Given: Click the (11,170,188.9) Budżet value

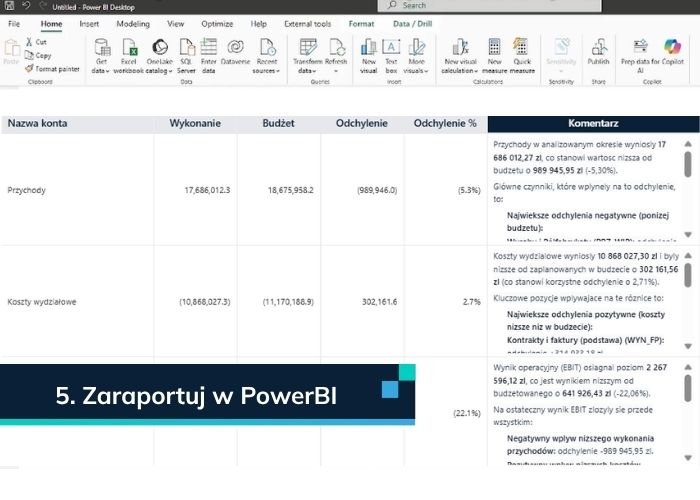Looking at the screenshot, I should [288, 302].
